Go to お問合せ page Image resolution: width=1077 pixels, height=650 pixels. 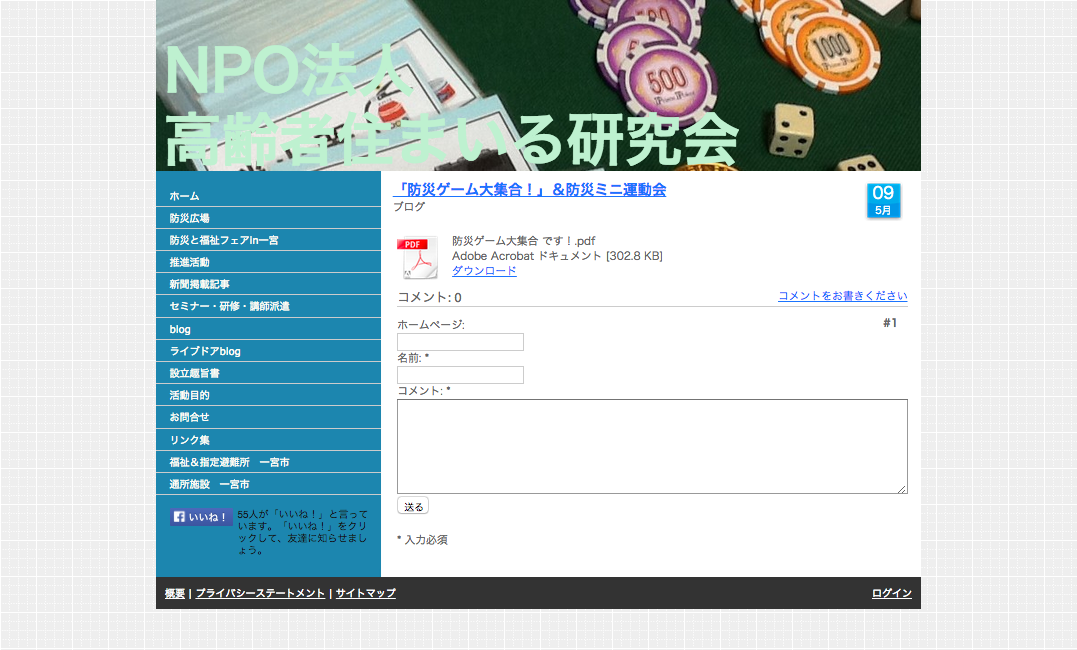189,417
